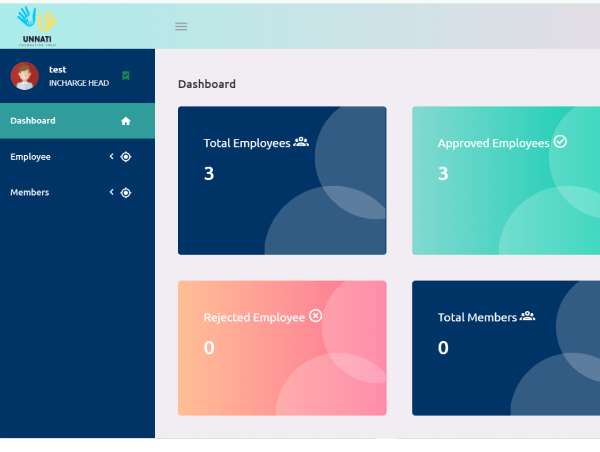
Task: Select Members in the sidebar
Action: (x=29, y=193)
